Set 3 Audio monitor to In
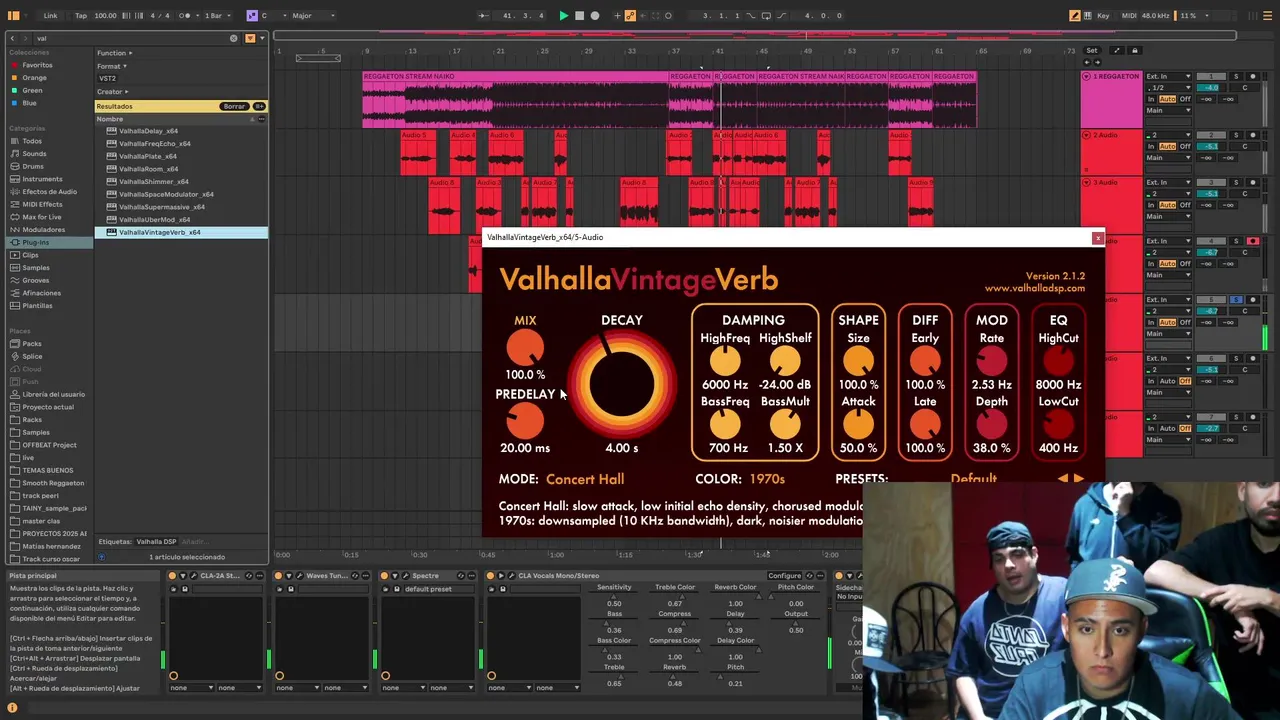 [1151, 205]
